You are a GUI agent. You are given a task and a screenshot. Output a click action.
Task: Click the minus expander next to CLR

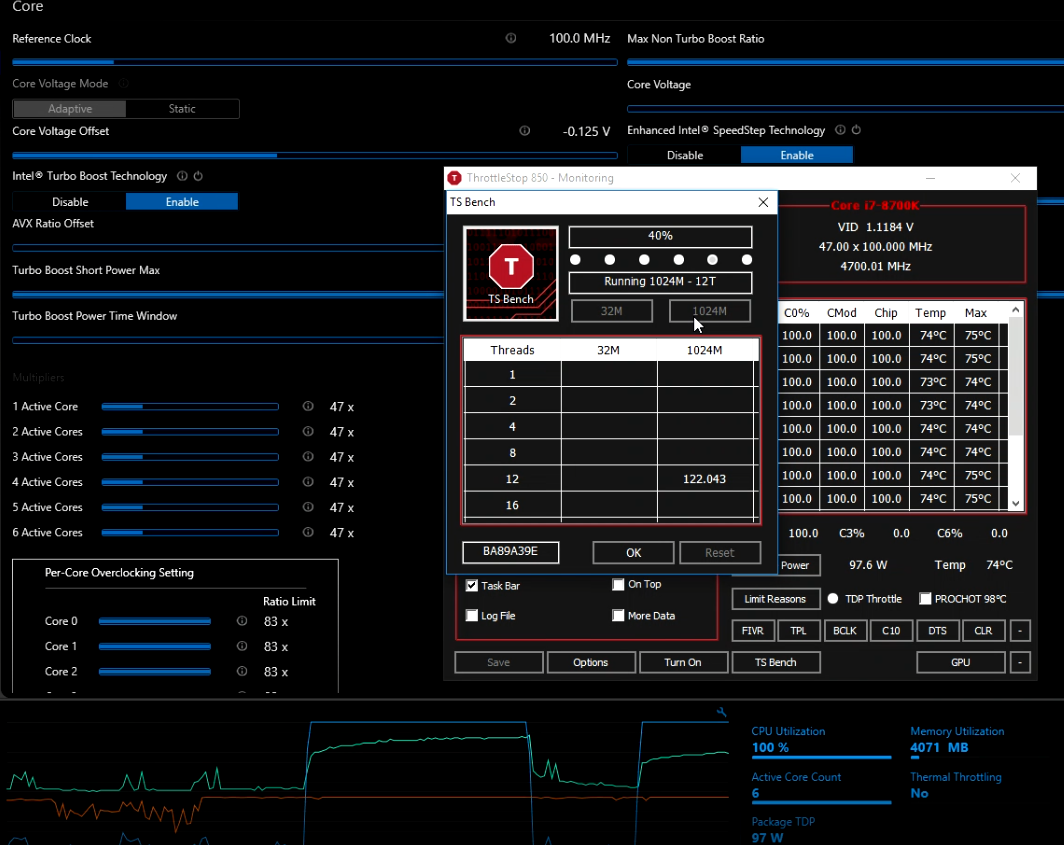[x=1019, y=631]
